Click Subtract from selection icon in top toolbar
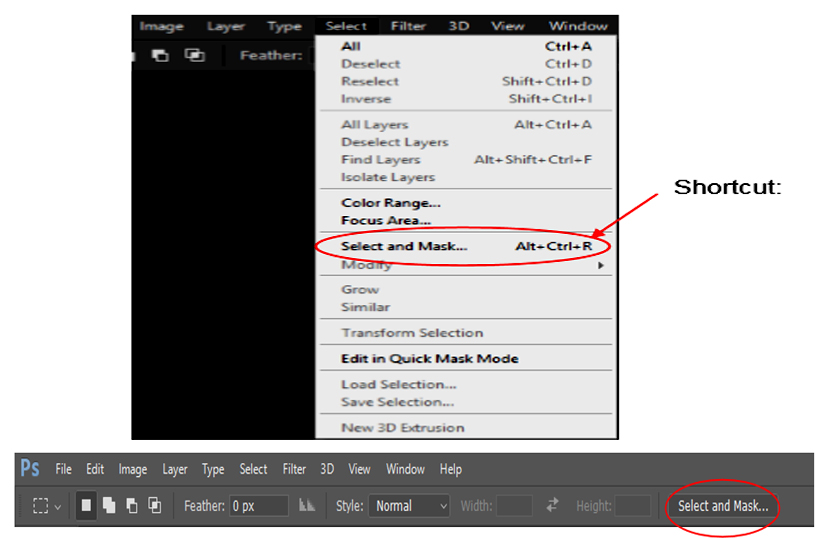The height and width of the screenshot is (538, 840). [x=160, y=55]
